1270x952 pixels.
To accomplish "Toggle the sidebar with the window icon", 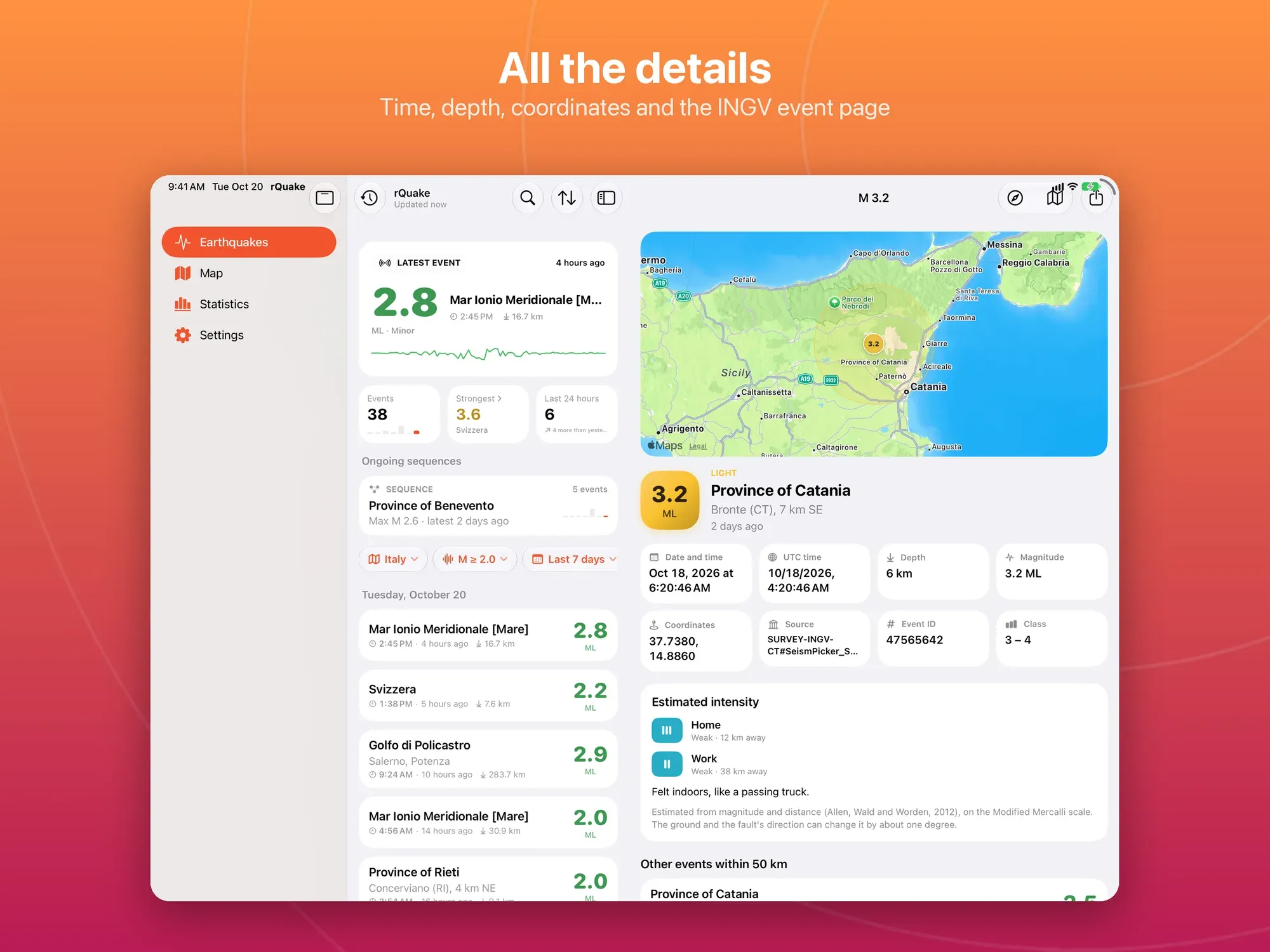I will tap(324, 198).
